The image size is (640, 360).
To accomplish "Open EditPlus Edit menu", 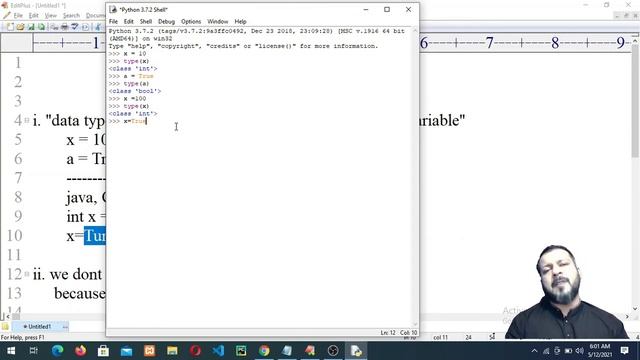I will click(x=33, y=16).
